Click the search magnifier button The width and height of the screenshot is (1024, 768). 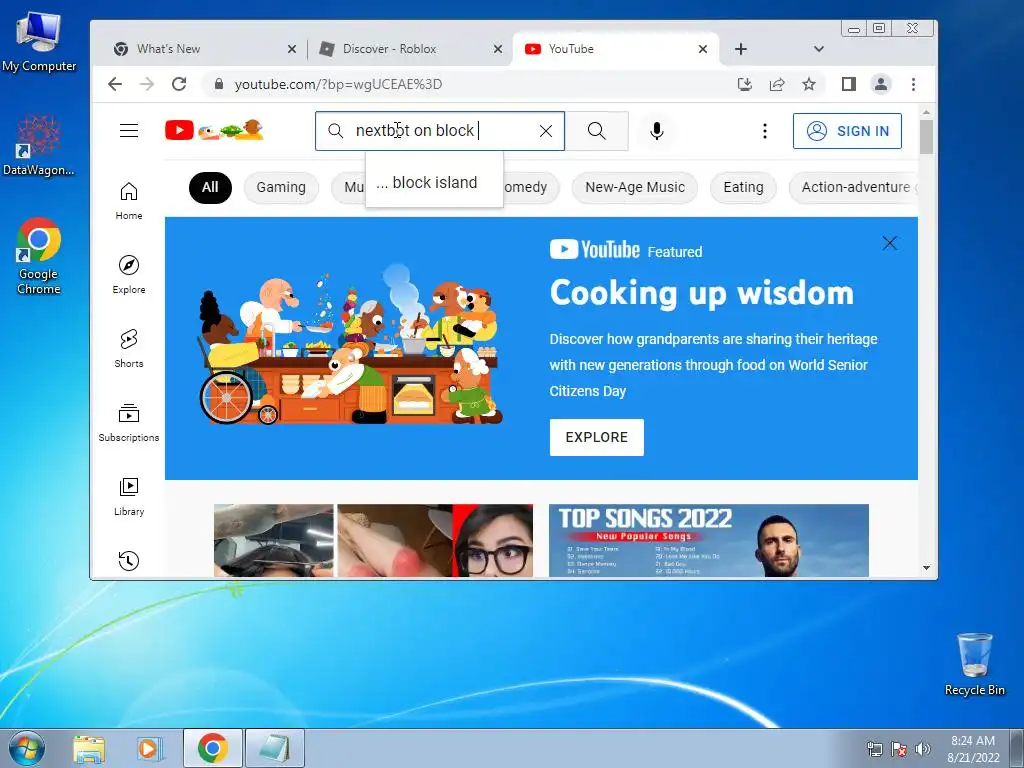tap(596, 131)
